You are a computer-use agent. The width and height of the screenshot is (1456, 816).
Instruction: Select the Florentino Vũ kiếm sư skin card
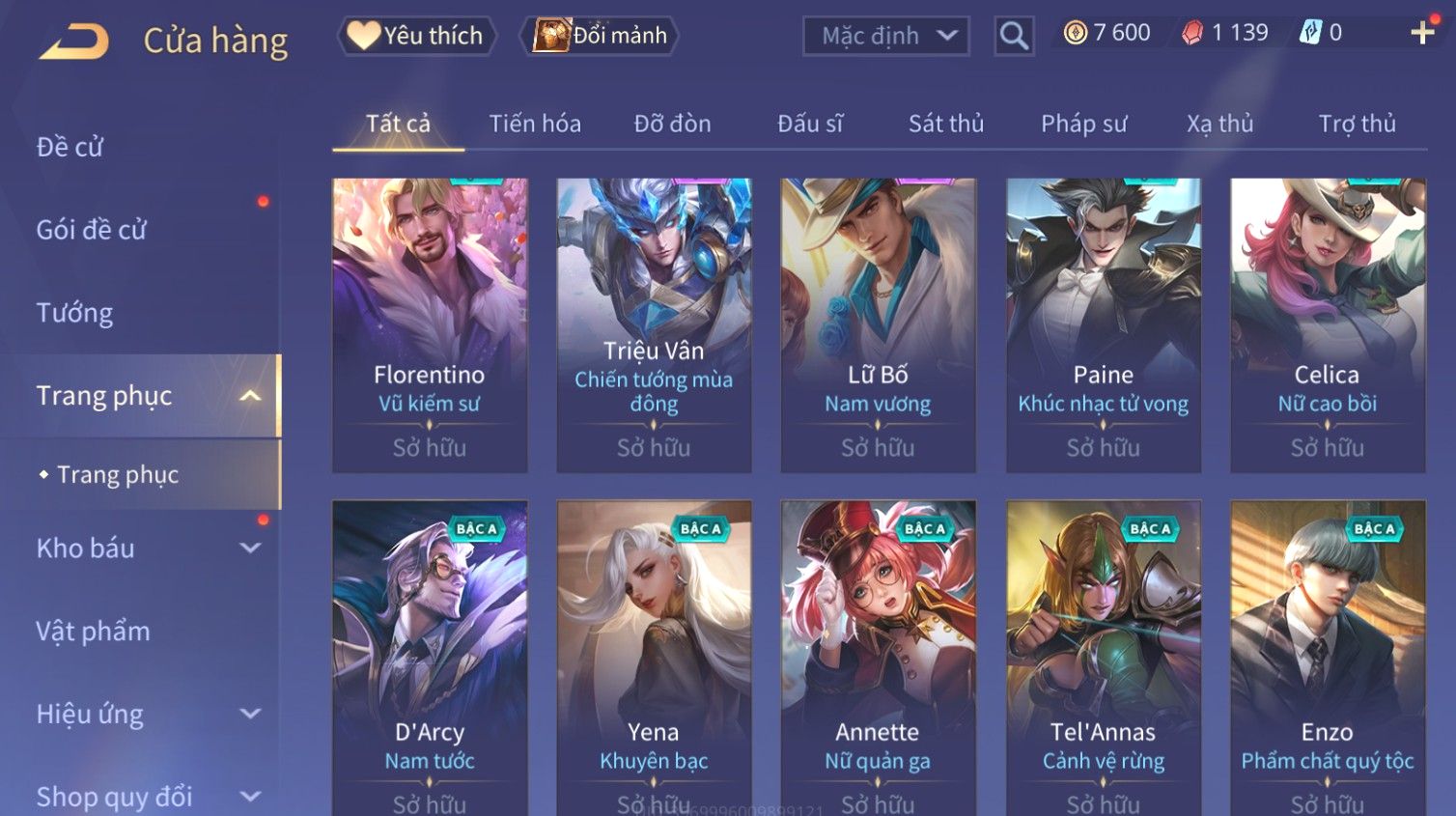[430, 324]
